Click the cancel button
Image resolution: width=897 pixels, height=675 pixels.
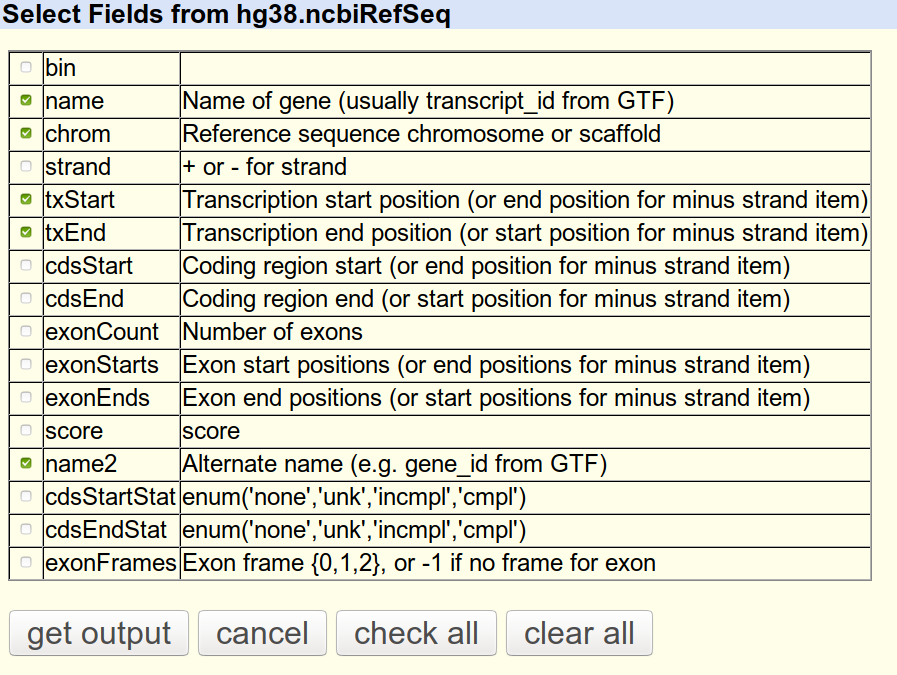click(x=262, y=633)
